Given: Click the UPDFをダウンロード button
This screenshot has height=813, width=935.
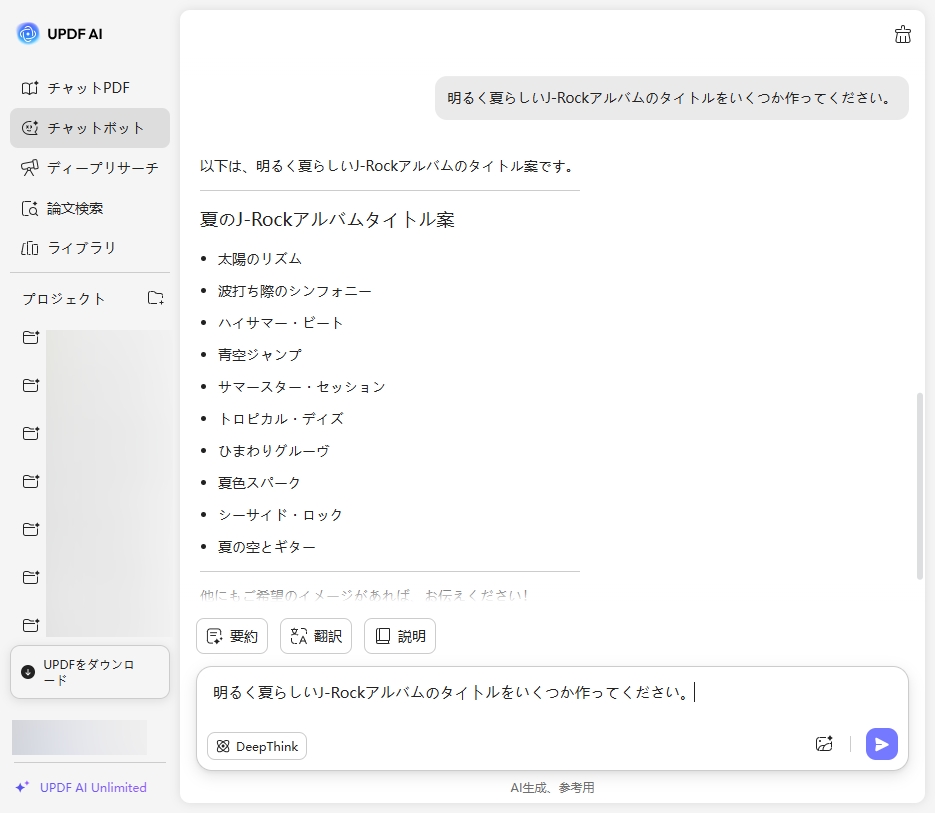Looking at the screenshot, I should [90, 672].
